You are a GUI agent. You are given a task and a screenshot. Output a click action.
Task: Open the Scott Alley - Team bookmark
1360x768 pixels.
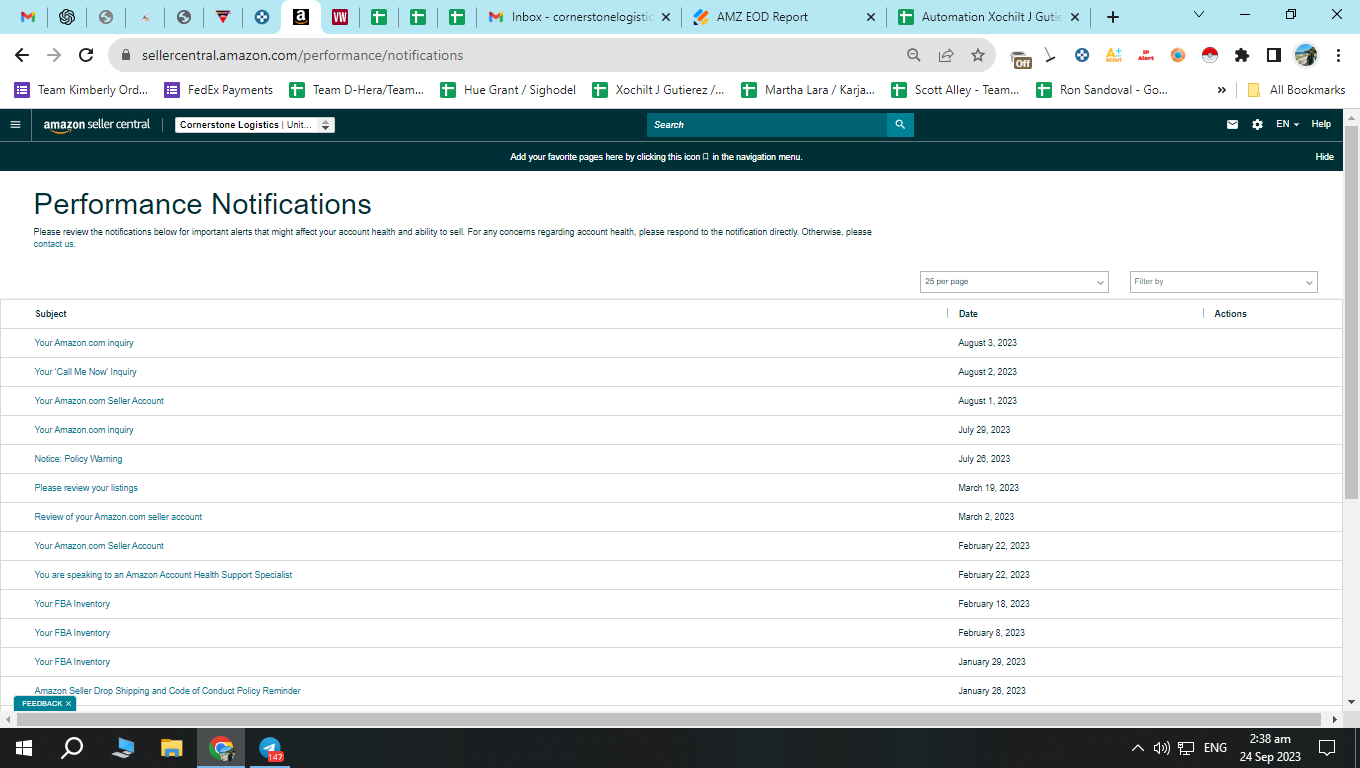[955, 90]
